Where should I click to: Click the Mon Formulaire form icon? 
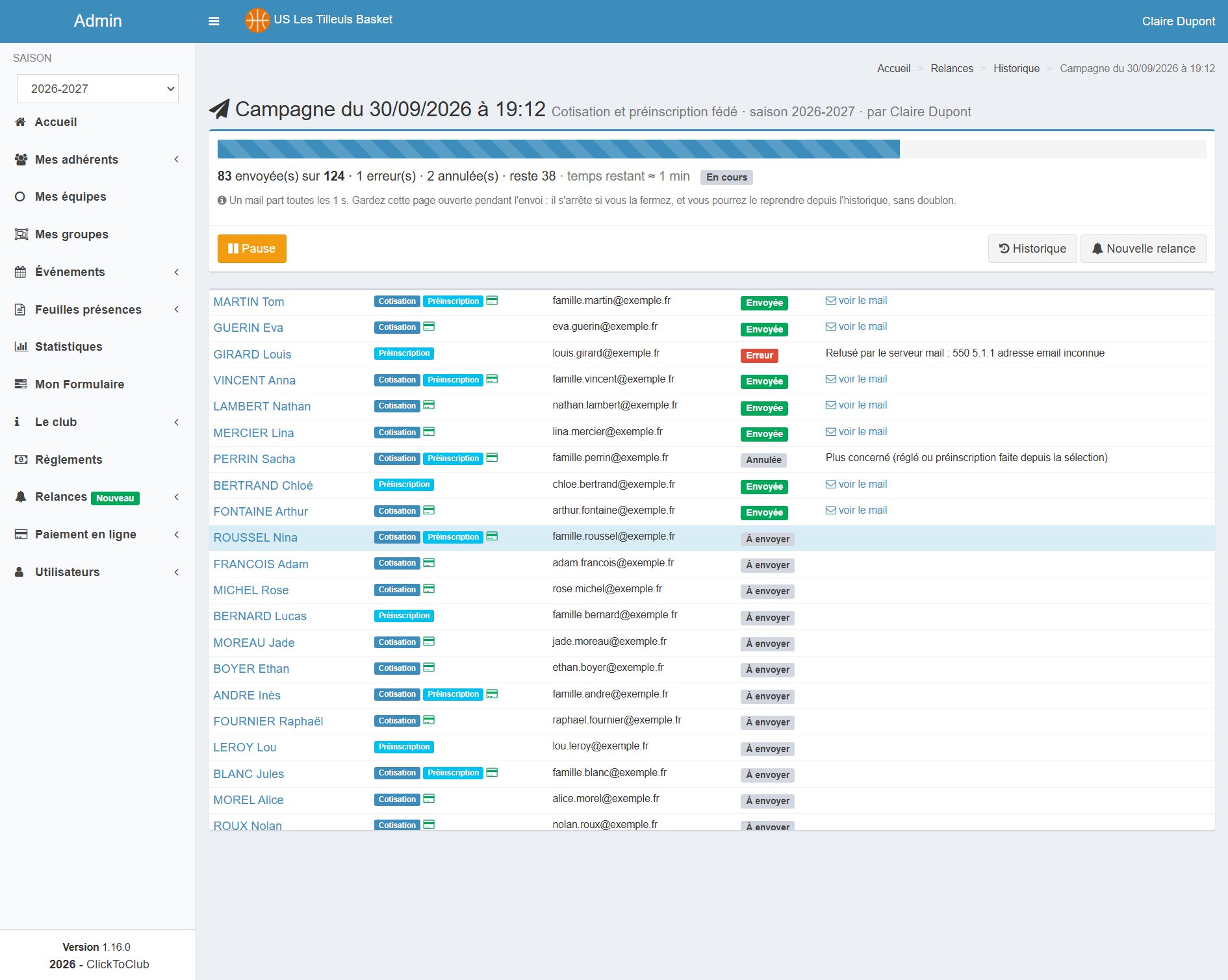(x=21, y=384)
